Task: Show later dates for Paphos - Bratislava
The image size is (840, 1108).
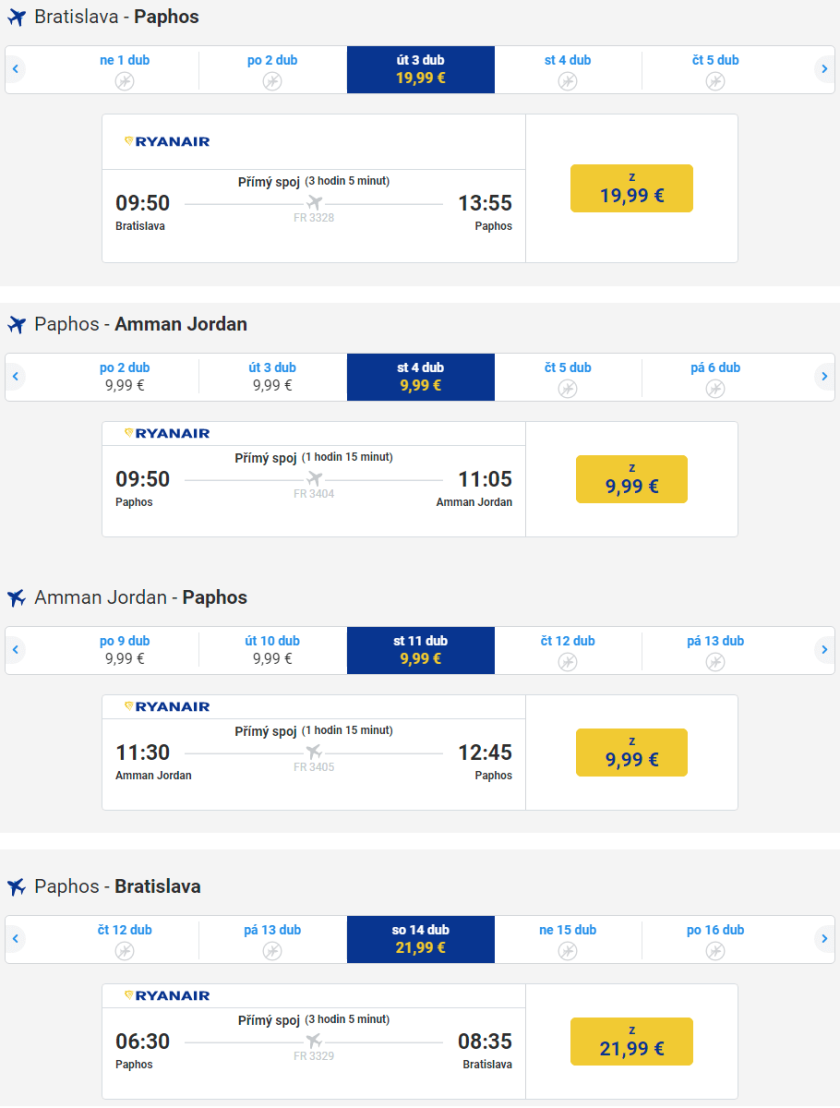Action: (824, 939)
